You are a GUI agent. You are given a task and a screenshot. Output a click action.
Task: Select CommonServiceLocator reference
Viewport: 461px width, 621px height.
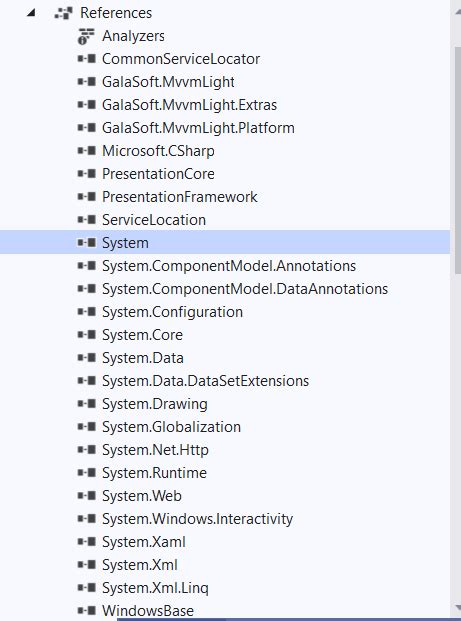[181, 59]
